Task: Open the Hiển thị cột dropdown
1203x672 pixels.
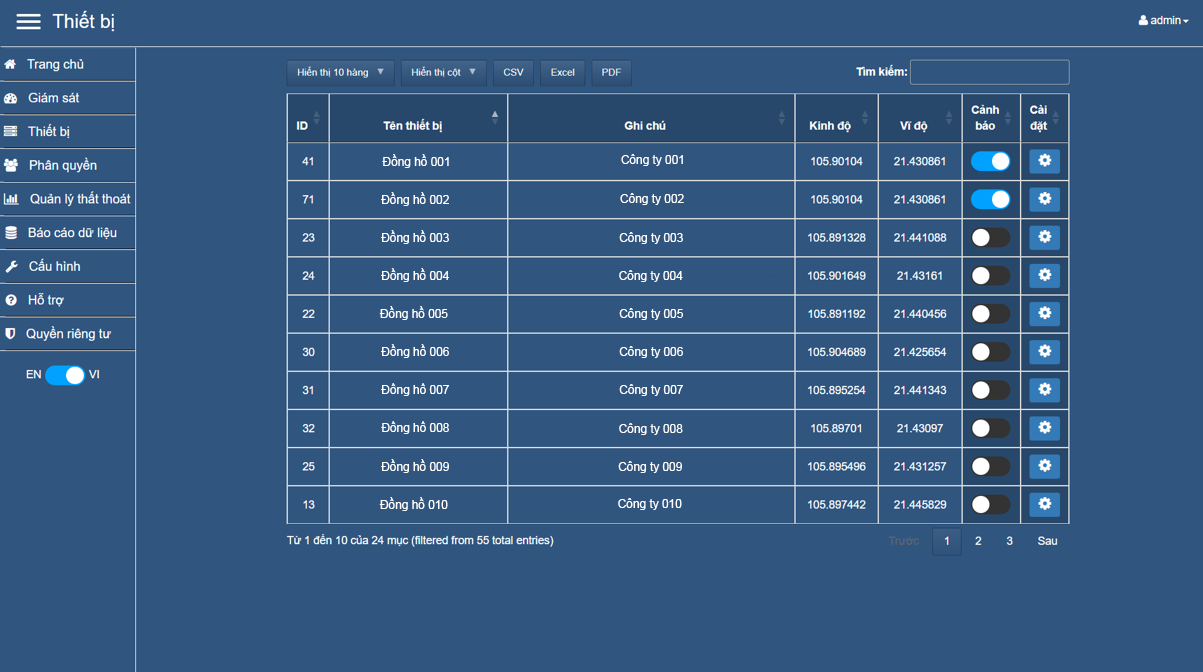Action: point(443,73)
